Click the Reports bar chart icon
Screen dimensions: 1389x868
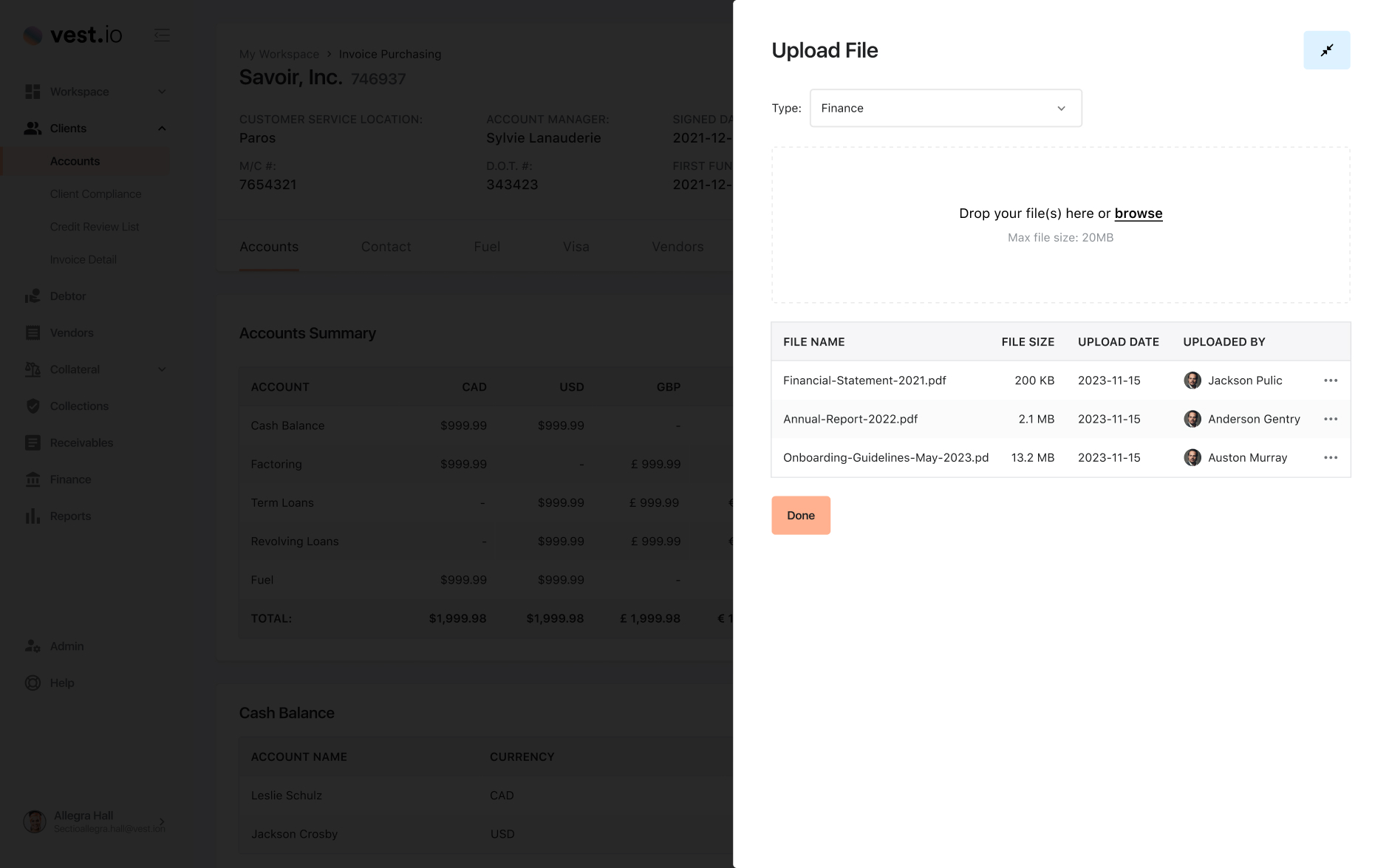(x=33, y=516)
